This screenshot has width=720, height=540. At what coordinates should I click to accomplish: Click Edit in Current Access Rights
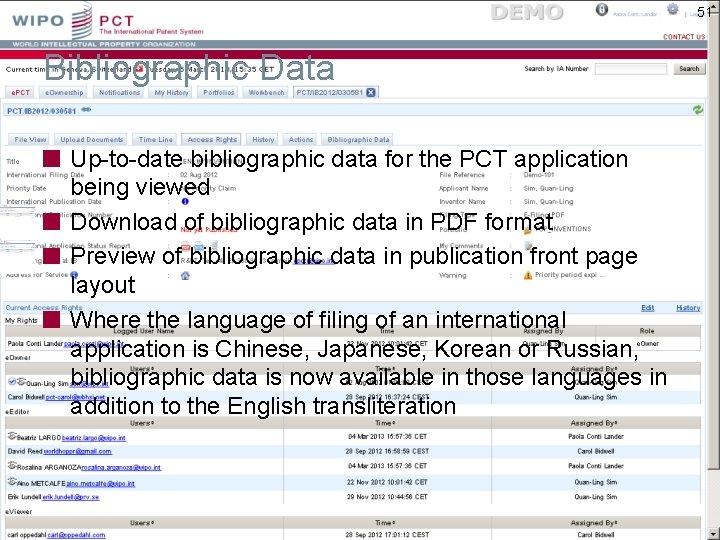click(x=647, y=308)
